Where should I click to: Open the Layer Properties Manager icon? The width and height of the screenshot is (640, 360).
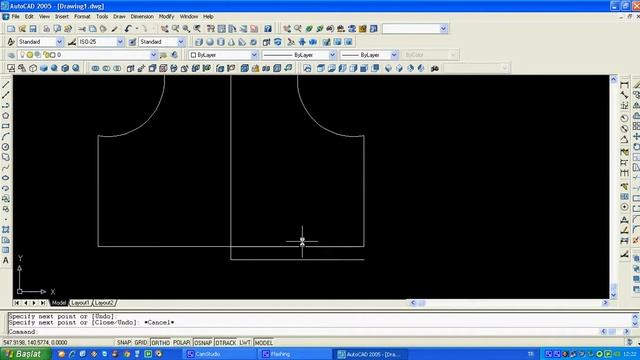[x=11, y=55]
